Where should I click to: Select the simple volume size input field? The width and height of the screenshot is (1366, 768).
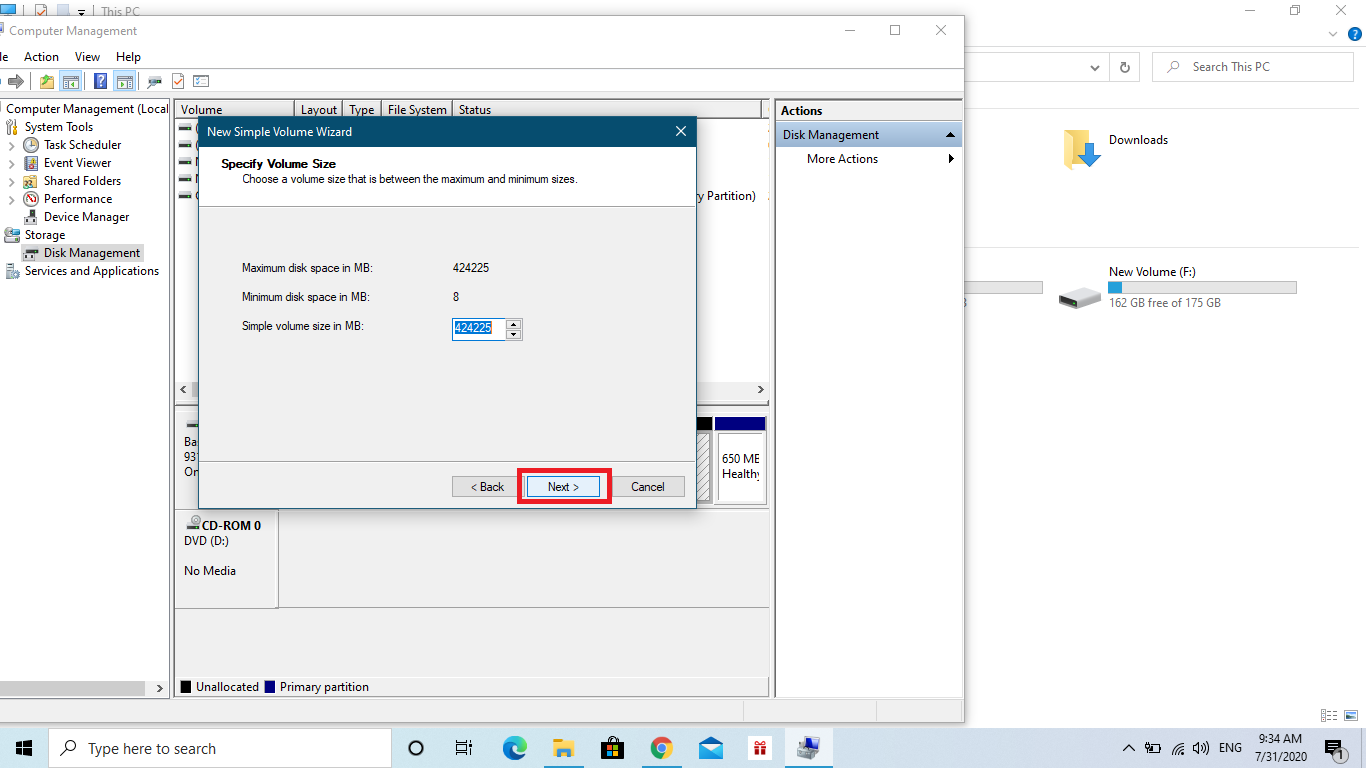pos(478,328)
